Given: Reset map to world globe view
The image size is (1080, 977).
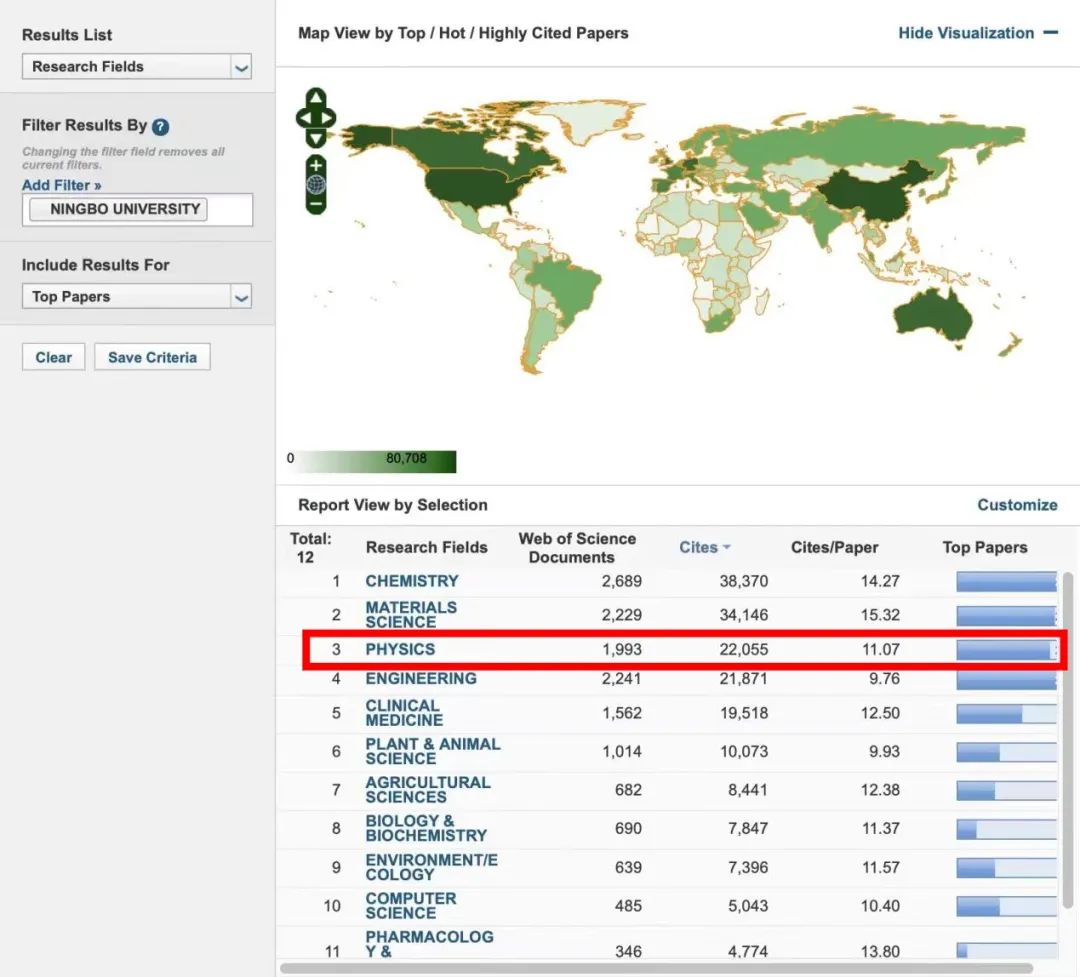Looking at the screenshot, I should point(316,184).
